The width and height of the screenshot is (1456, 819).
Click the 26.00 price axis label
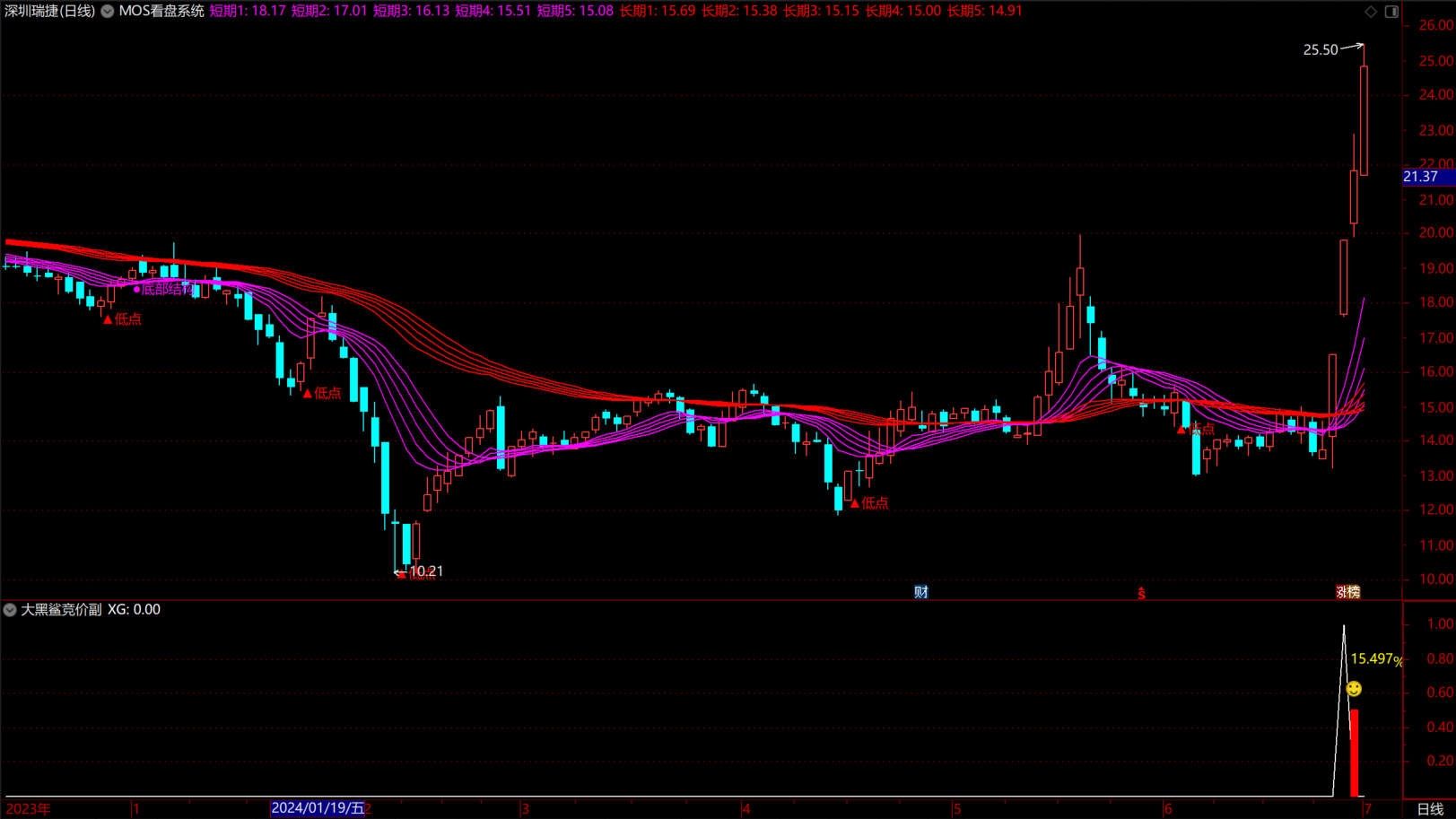click(x=1436, y=25)
